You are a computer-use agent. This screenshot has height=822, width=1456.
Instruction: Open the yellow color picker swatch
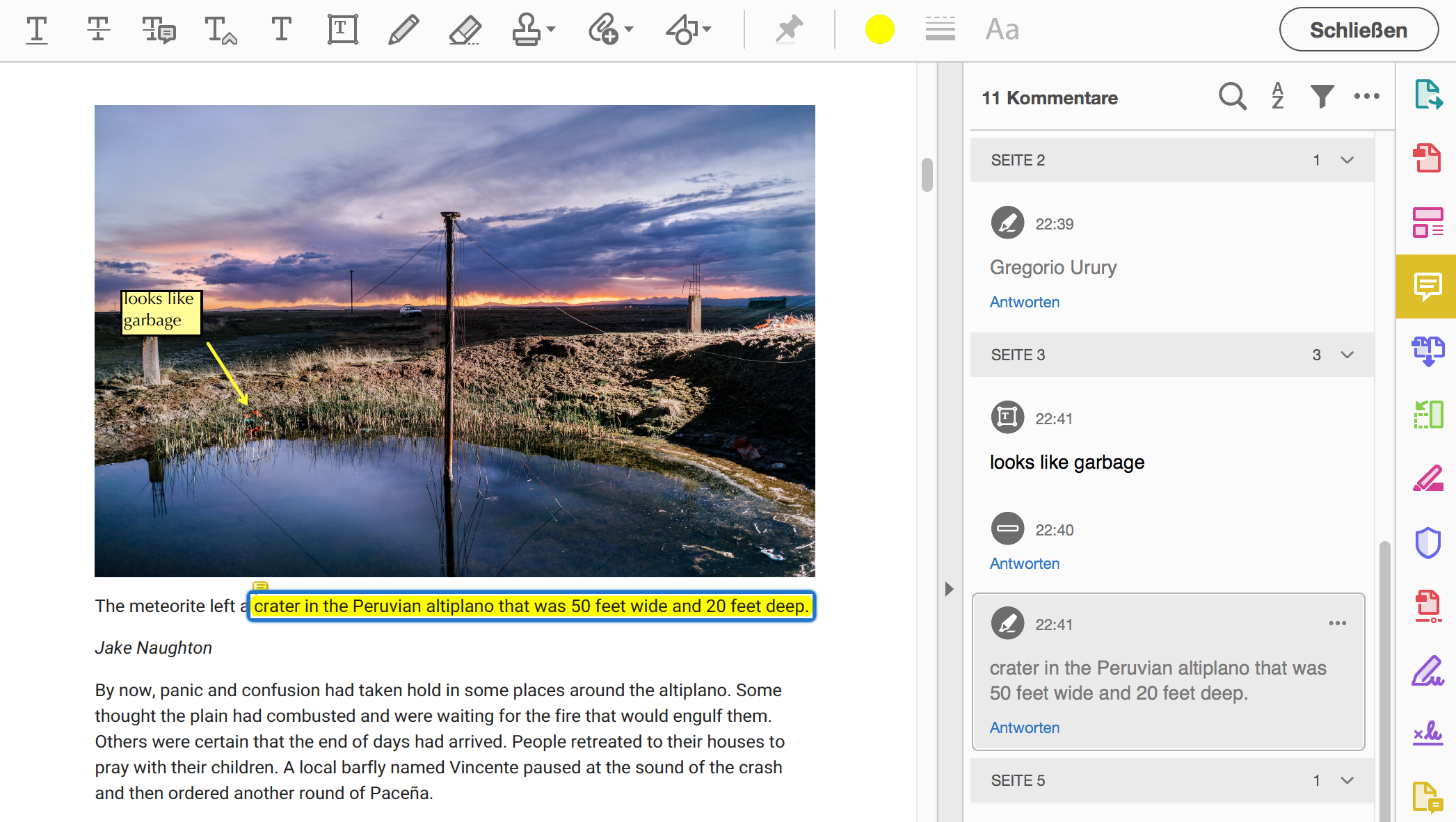click(879, 30)
